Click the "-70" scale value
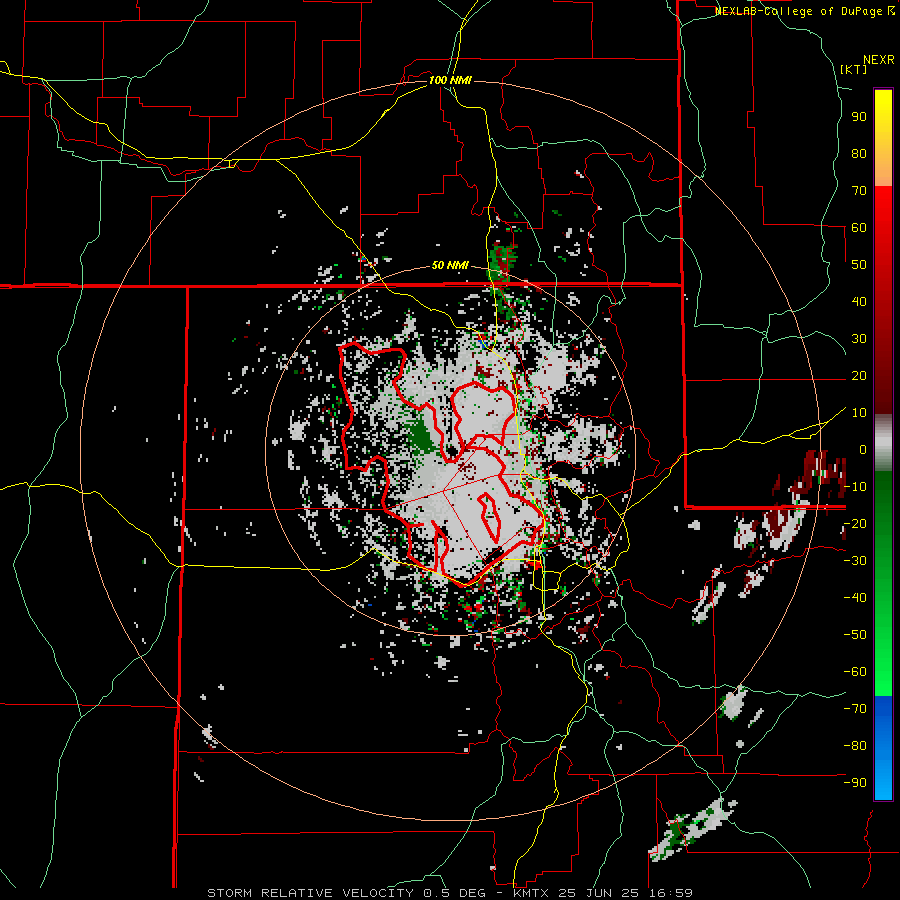The image size is (900, 900). pyautogui.click(x=855, y=709)
